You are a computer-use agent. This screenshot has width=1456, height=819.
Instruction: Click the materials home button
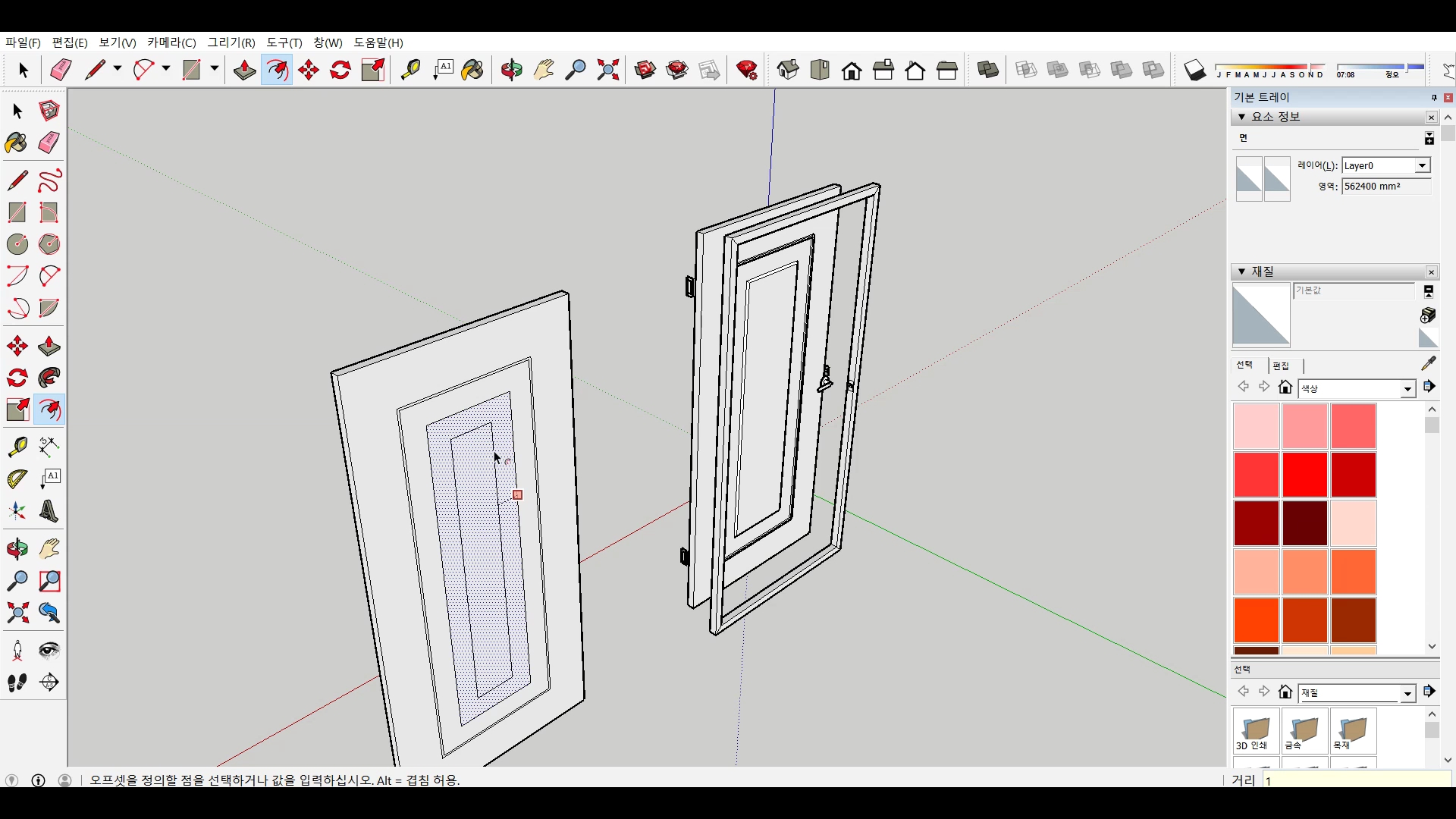tap(1285, 388)
